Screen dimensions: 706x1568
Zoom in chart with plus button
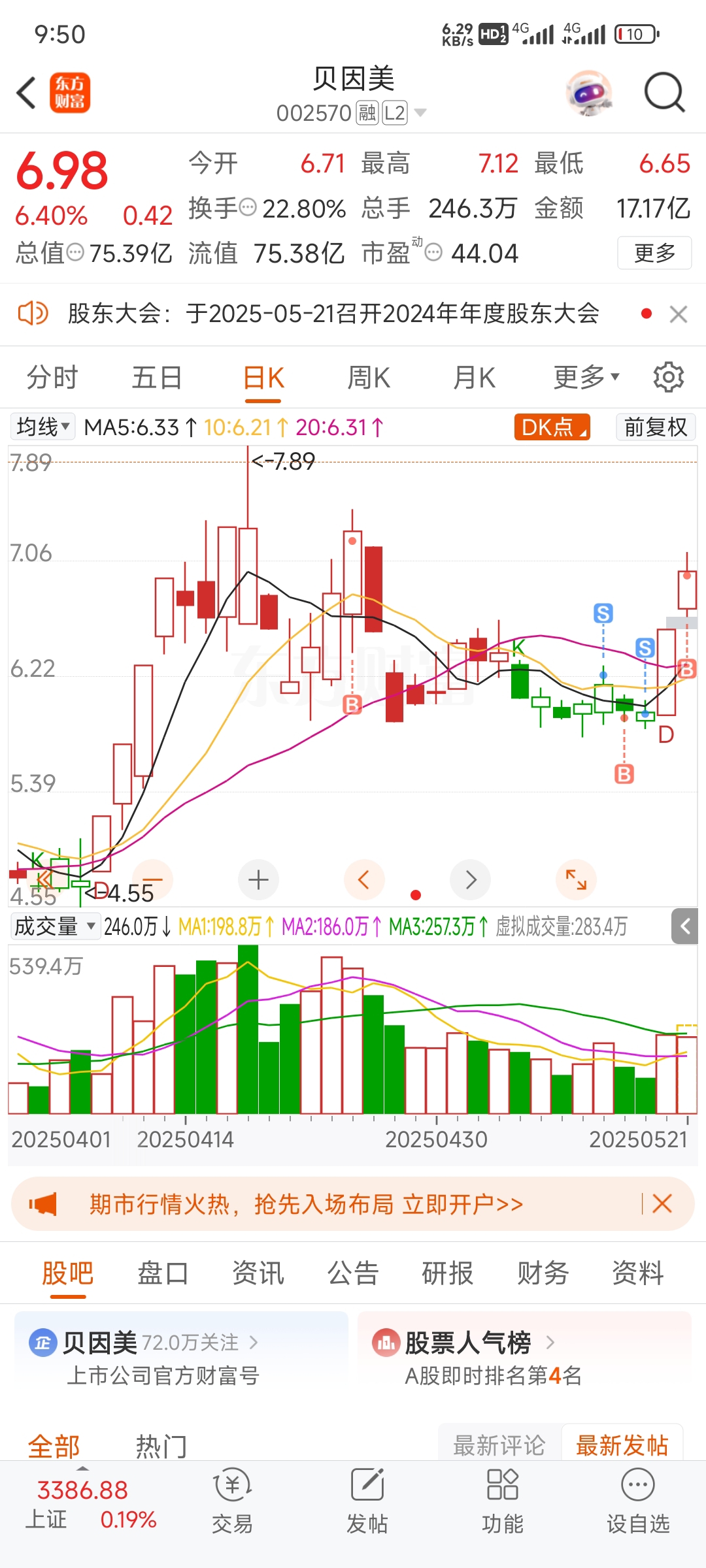[x=258, y=879]
